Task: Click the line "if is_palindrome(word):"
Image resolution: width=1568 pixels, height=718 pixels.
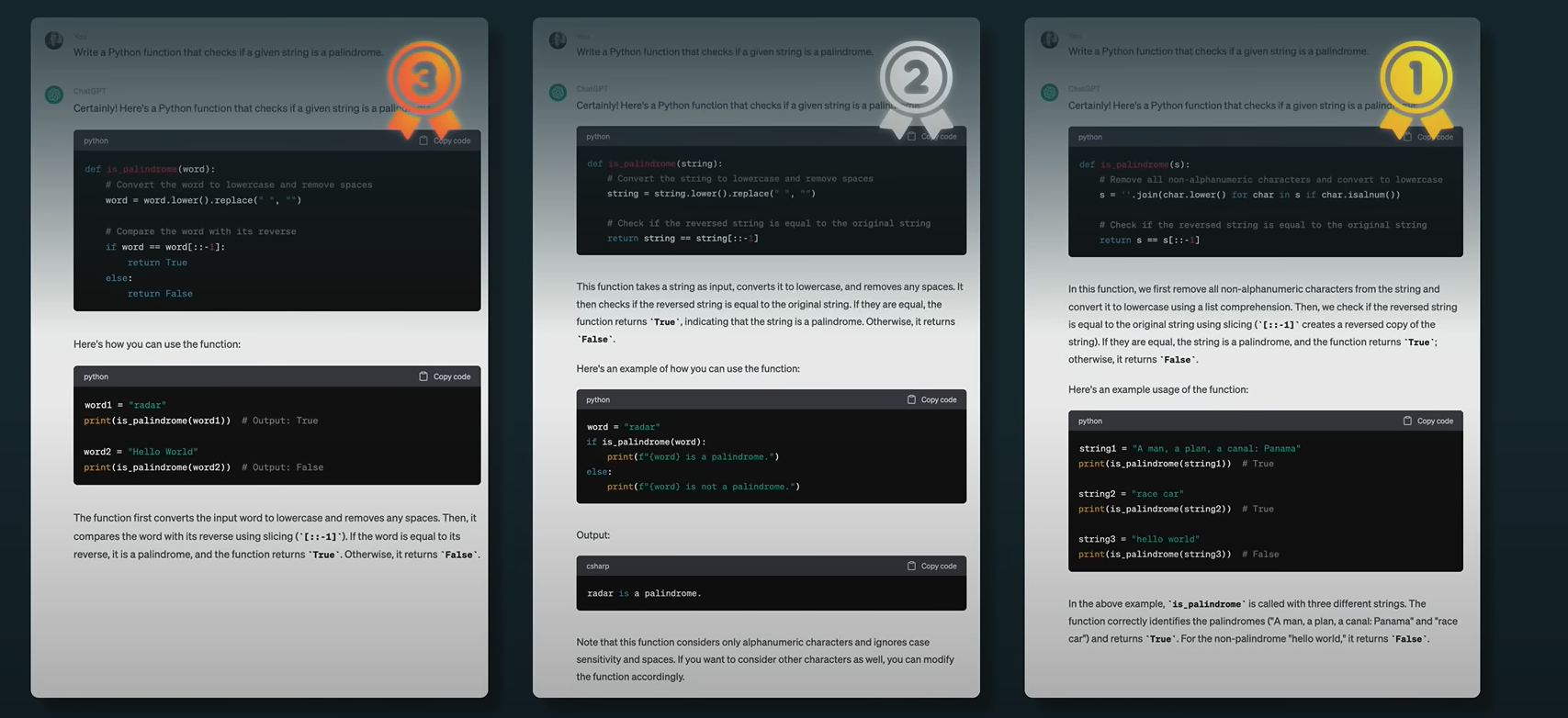Action: click(x=647, y=442)
